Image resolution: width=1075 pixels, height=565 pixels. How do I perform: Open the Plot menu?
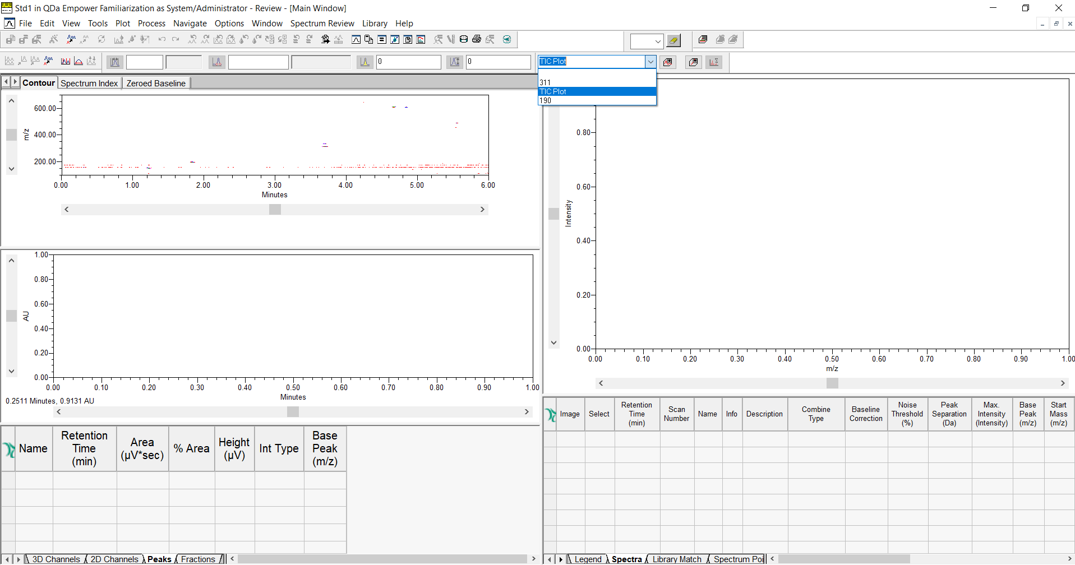coord(123,23)
